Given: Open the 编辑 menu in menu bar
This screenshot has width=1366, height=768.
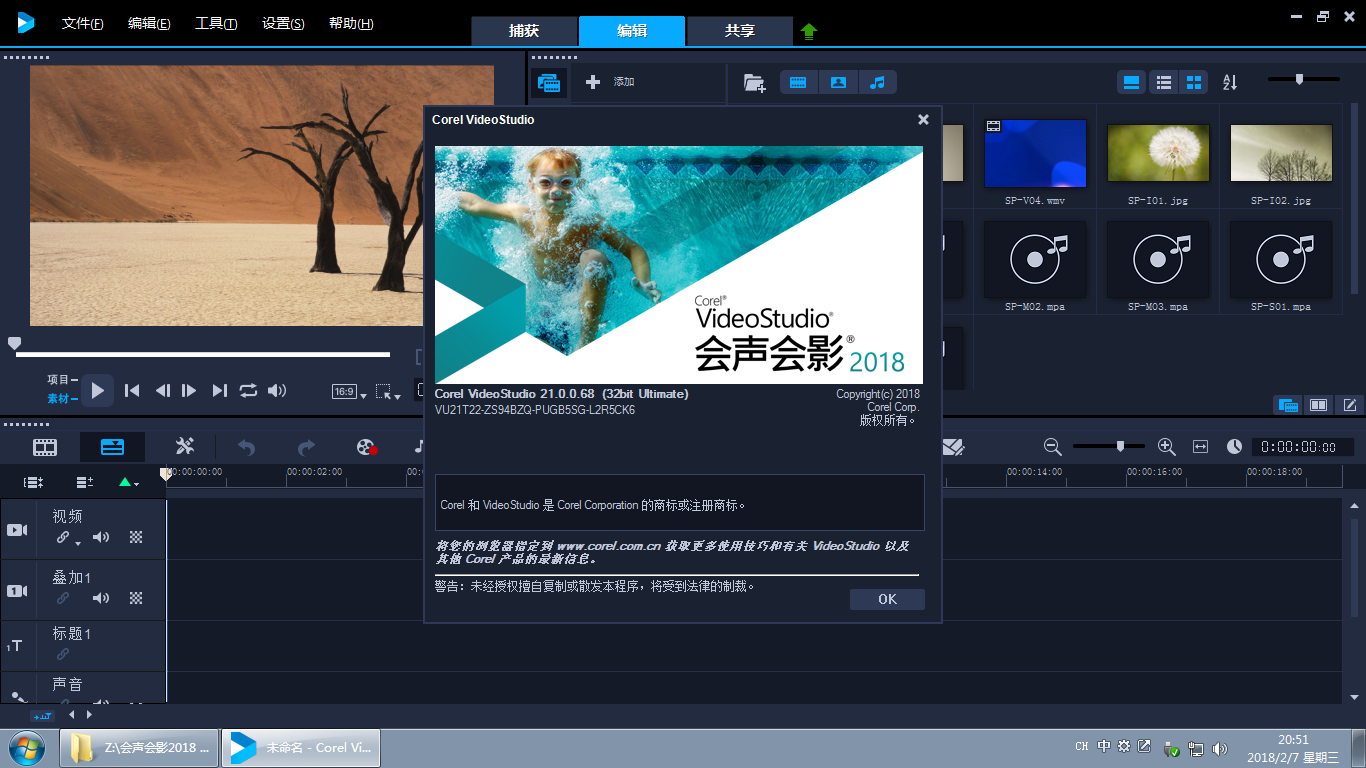Looking at the screenshot, I should pyautogui.click(x=149, y=23).
